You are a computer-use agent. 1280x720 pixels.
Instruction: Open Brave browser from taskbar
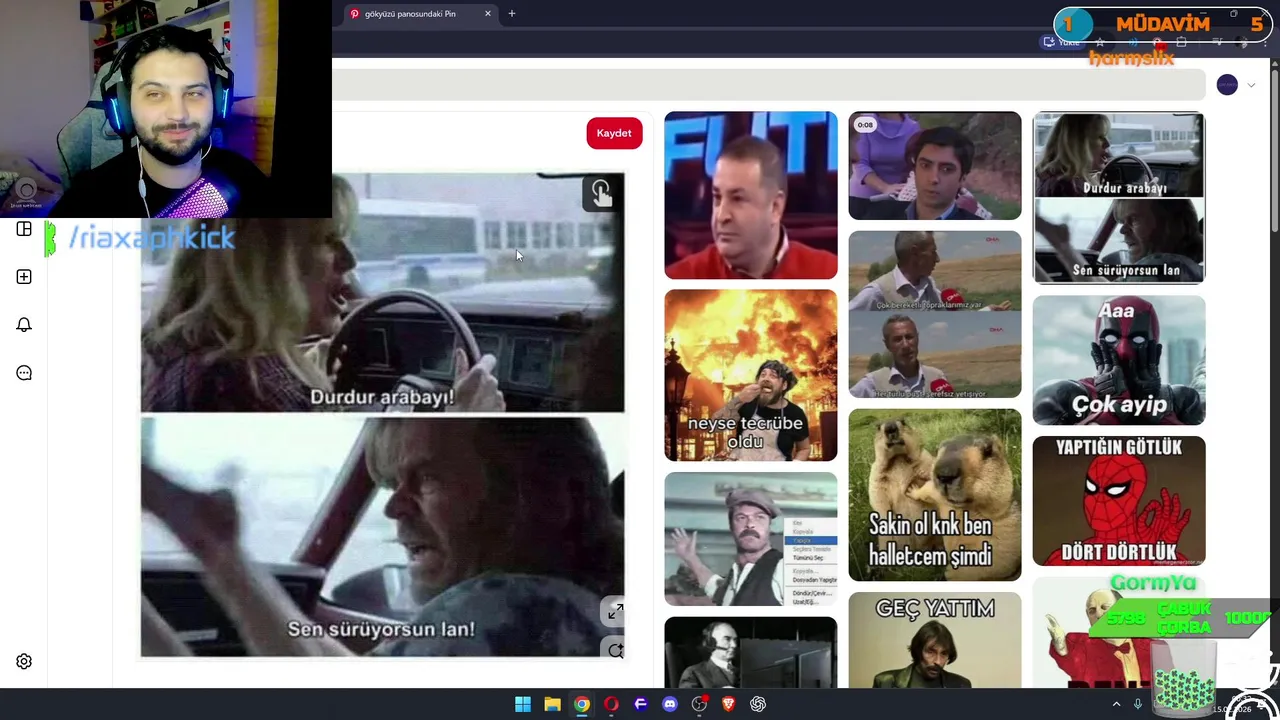coord(729,704)
